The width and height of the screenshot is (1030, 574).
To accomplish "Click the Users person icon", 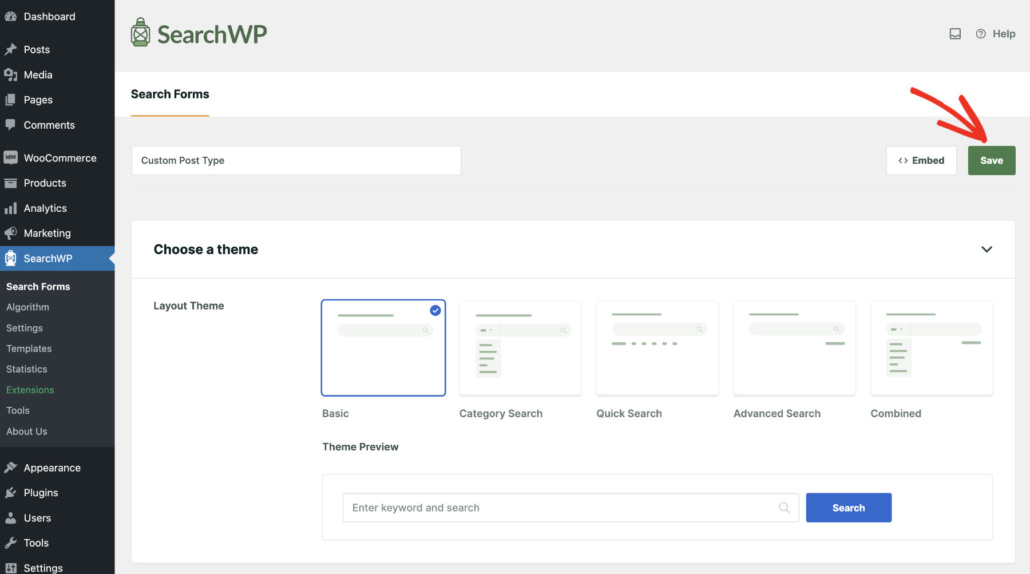I will pyautogui.click(x=11, y=518).
